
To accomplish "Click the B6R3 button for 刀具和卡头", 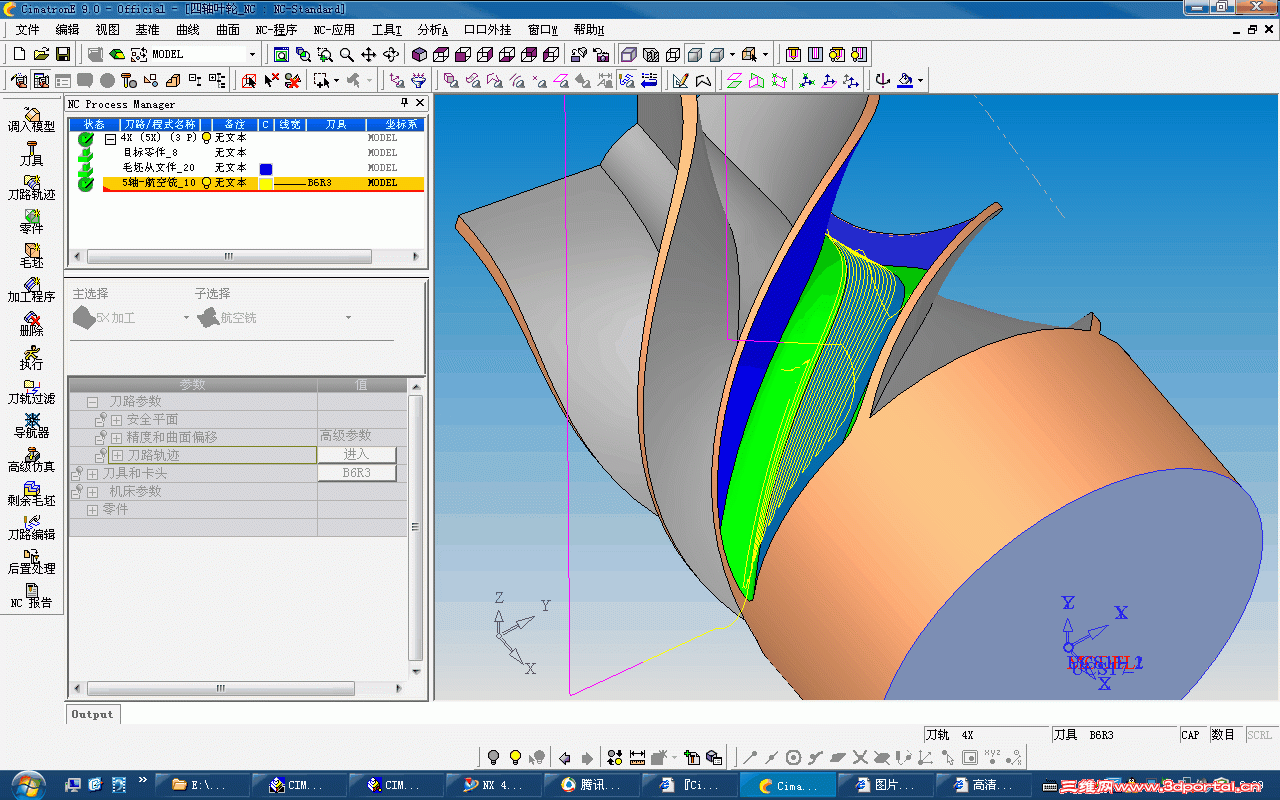I will click(357, 473).
